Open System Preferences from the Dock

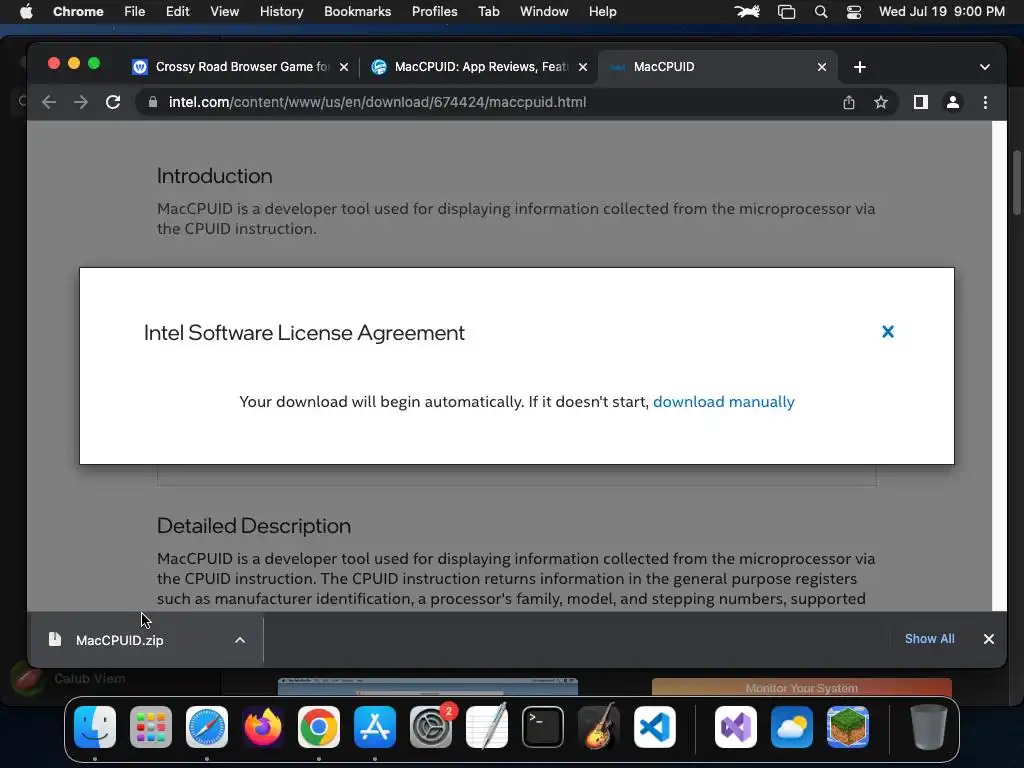coord(431,728)
